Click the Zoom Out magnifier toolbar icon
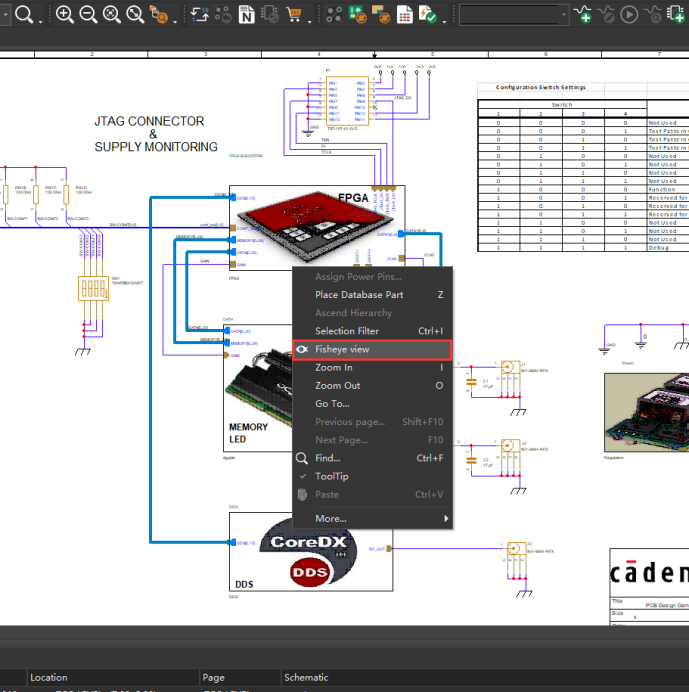Image resolution: width=689 pixels, height=692 pixels. (88, 15)
